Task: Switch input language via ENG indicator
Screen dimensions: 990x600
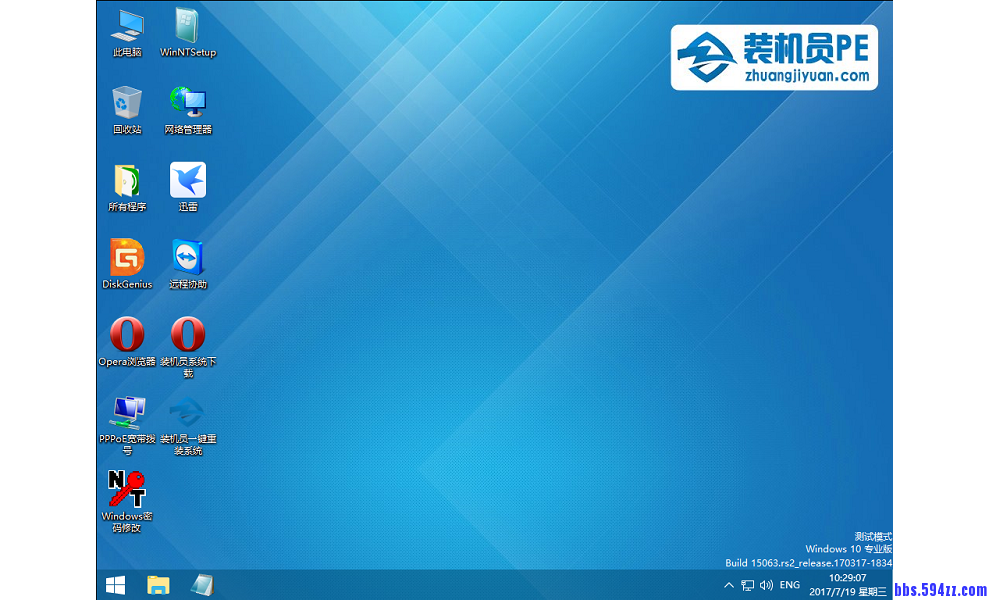Action: click(790, 585)
